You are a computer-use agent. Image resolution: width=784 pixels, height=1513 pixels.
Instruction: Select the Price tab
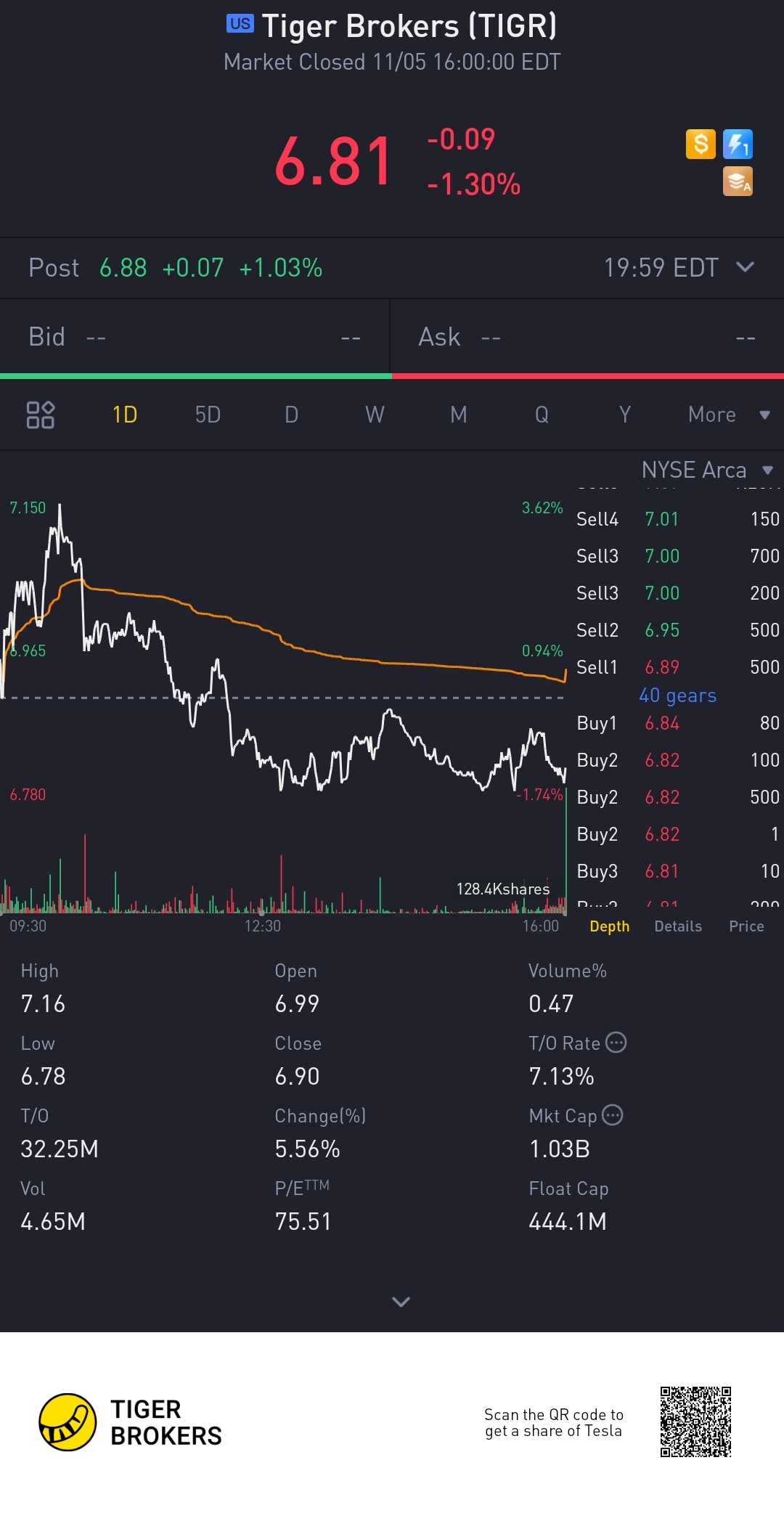746,926
